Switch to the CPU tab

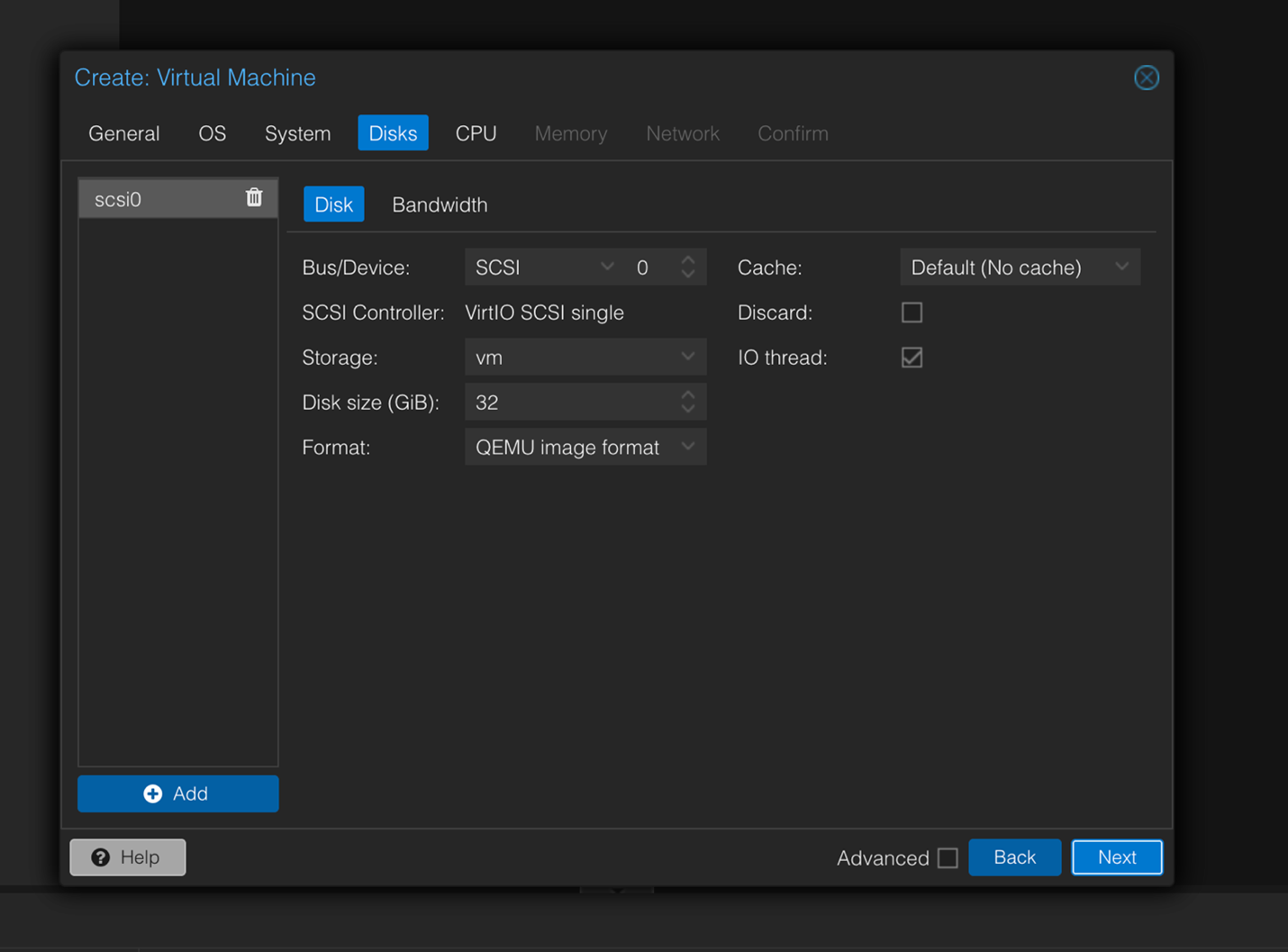[x=476, y=133]
